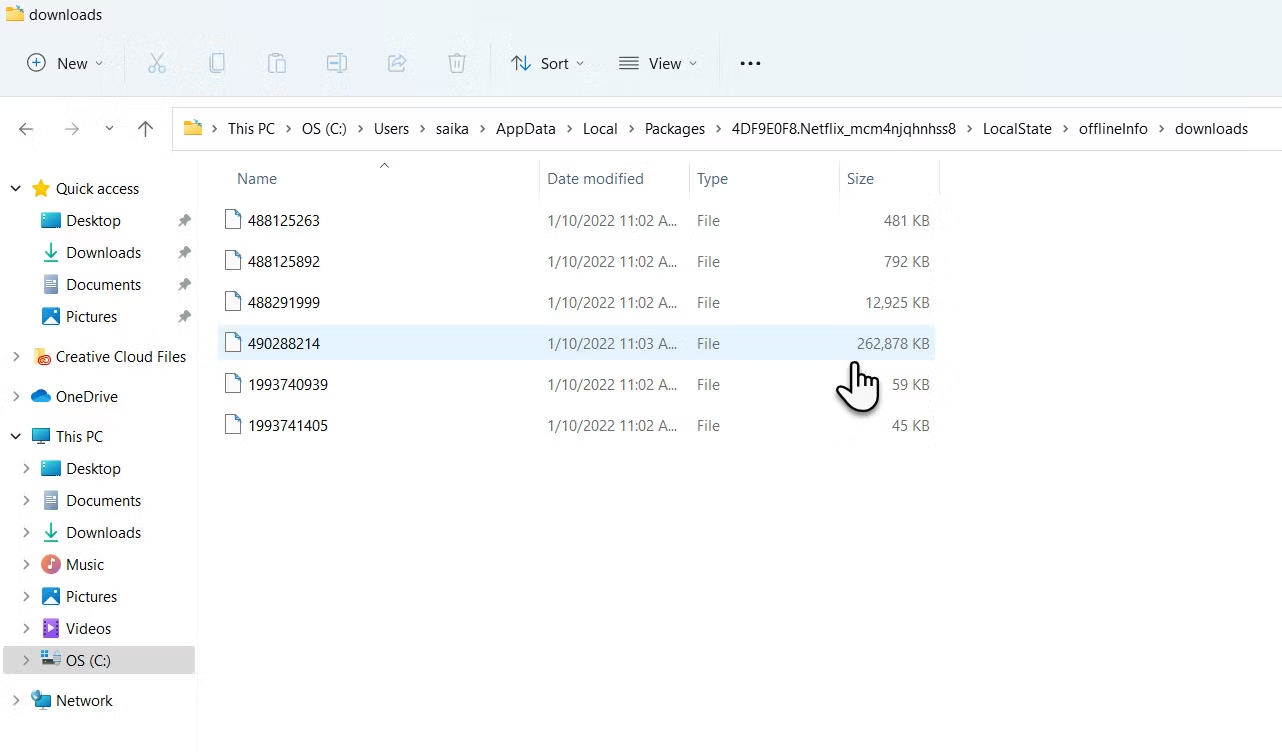Image resolution: width=1282 pixels, height=752 pixels.
Task: Select file 488291999 in list
Action: [284, 302]
